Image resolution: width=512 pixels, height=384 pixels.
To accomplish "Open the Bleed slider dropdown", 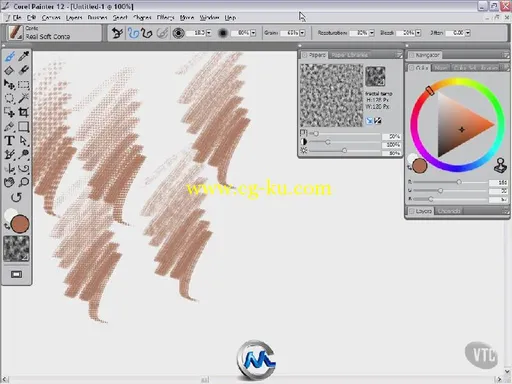I will point(418,33).
